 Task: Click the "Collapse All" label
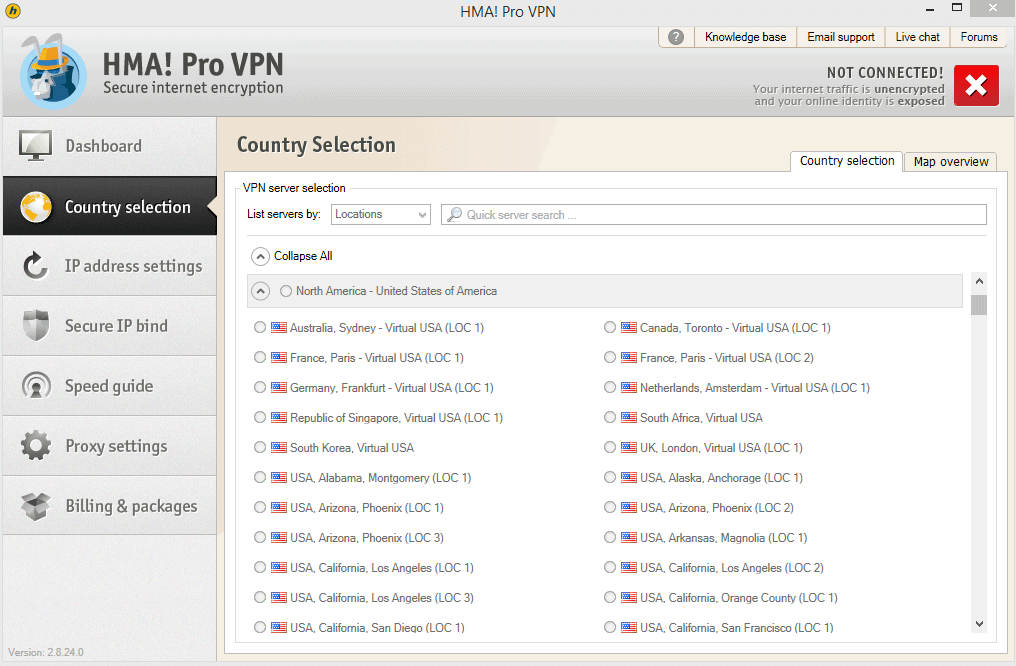pyautogui.click(x=303, y=256)
